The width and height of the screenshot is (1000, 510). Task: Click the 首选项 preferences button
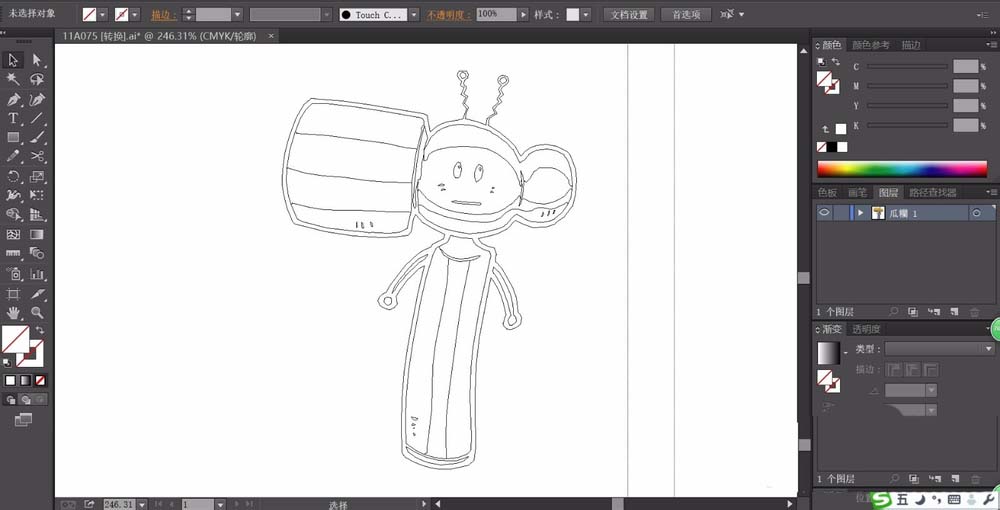coord(686,14)
